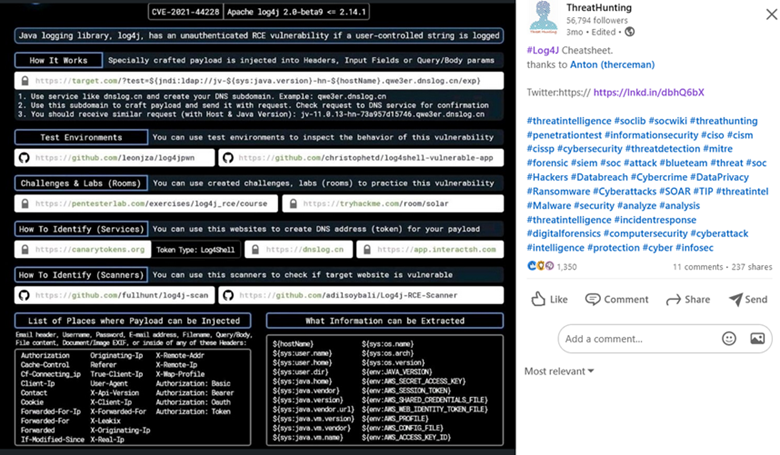Show the 237 shares

tap(751, 267)
